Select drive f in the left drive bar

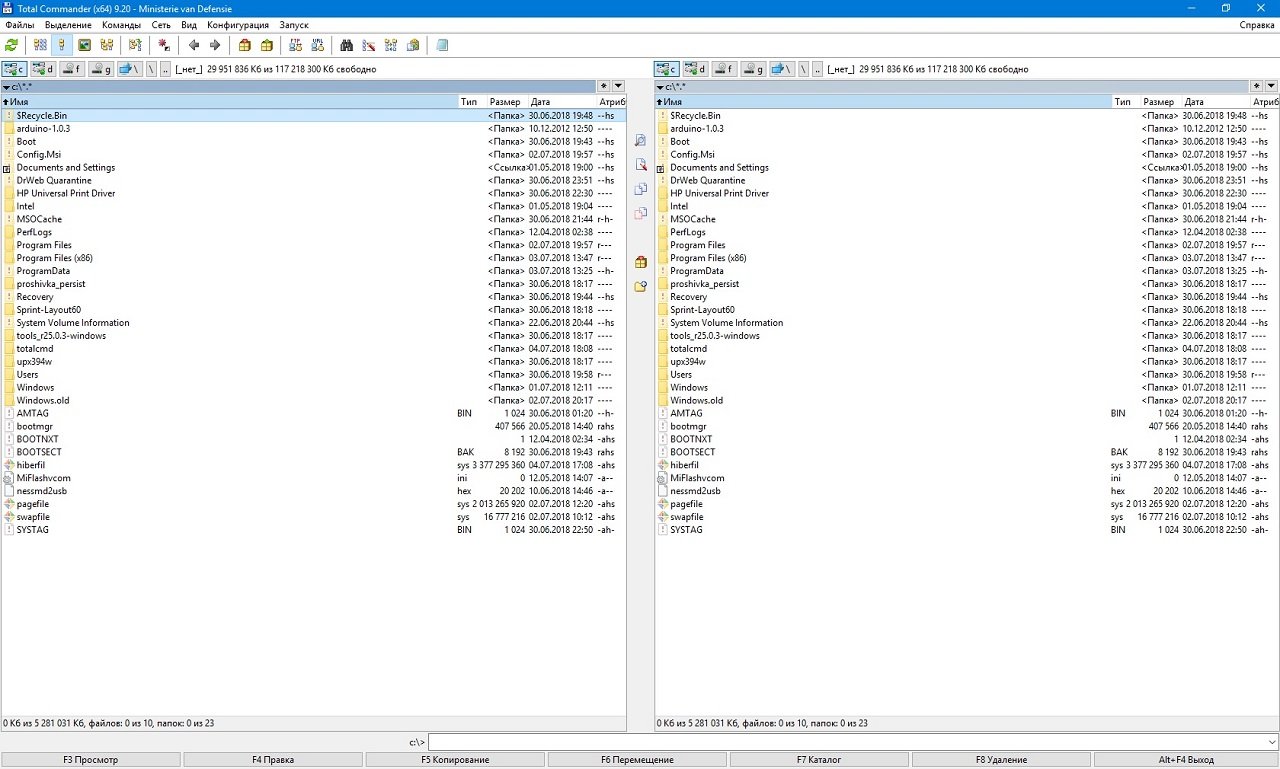click(x=72, y=69)
